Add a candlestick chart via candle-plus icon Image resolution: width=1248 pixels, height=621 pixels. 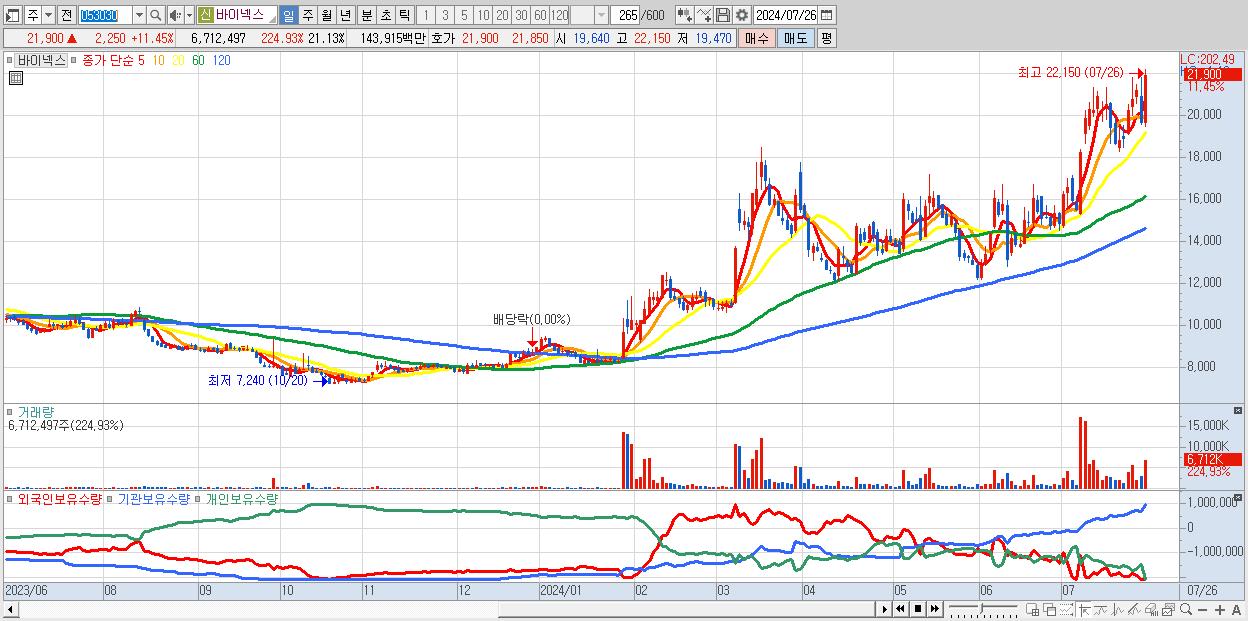pos(684,15)
